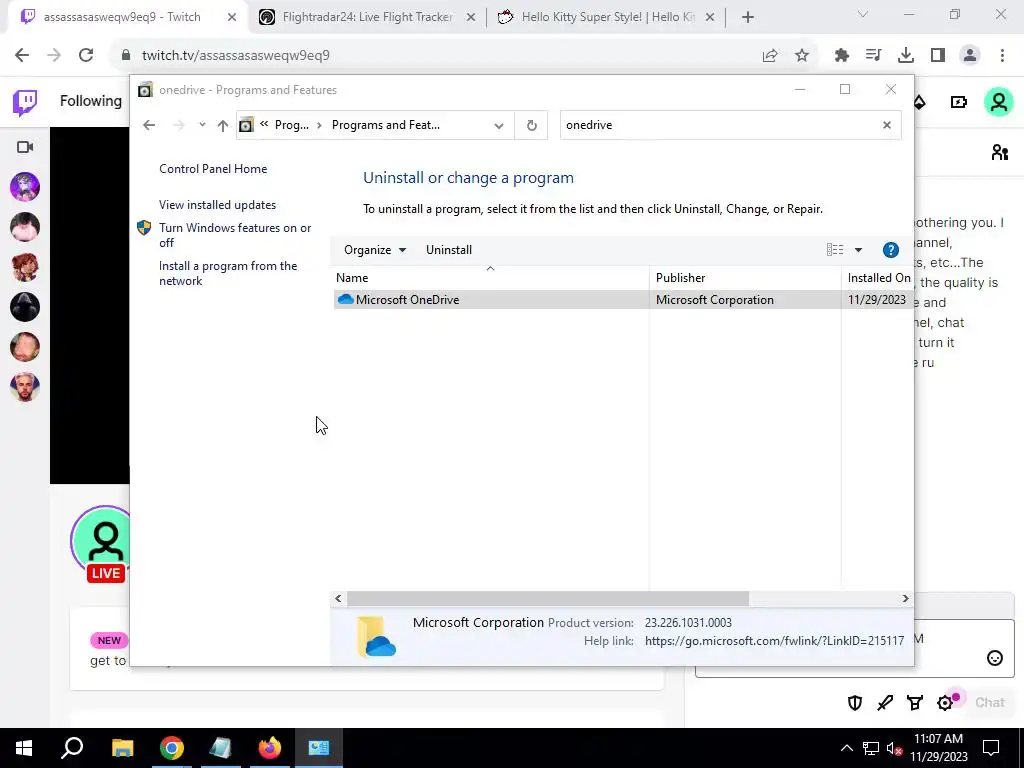Select the Microsoft OneDrive row
The height and width of the screenshot is (768, 1024).
click(622, 300)
